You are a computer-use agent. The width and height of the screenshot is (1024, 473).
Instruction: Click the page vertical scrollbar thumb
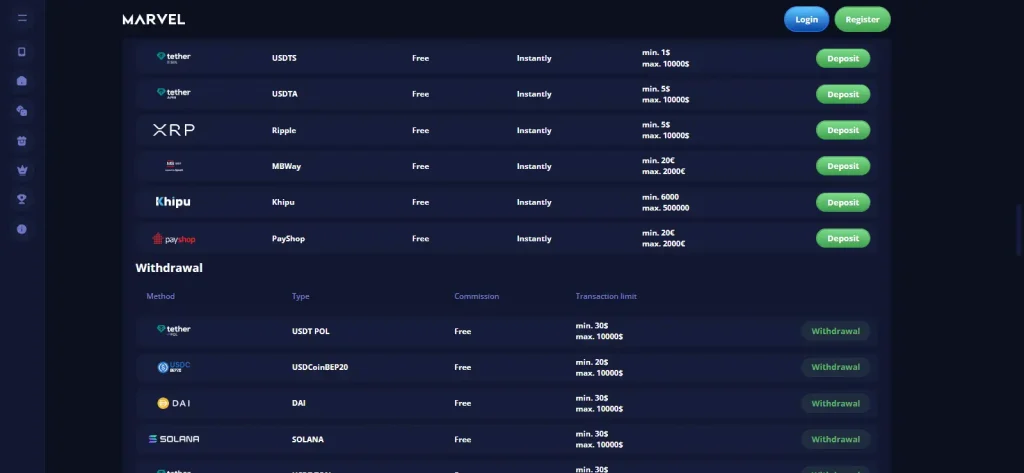point(1019,230)
